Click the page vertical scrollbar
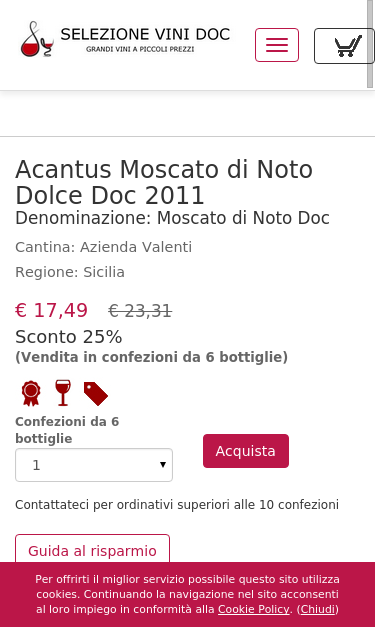This screenshot has width=375, height=627. pos(370,44)
